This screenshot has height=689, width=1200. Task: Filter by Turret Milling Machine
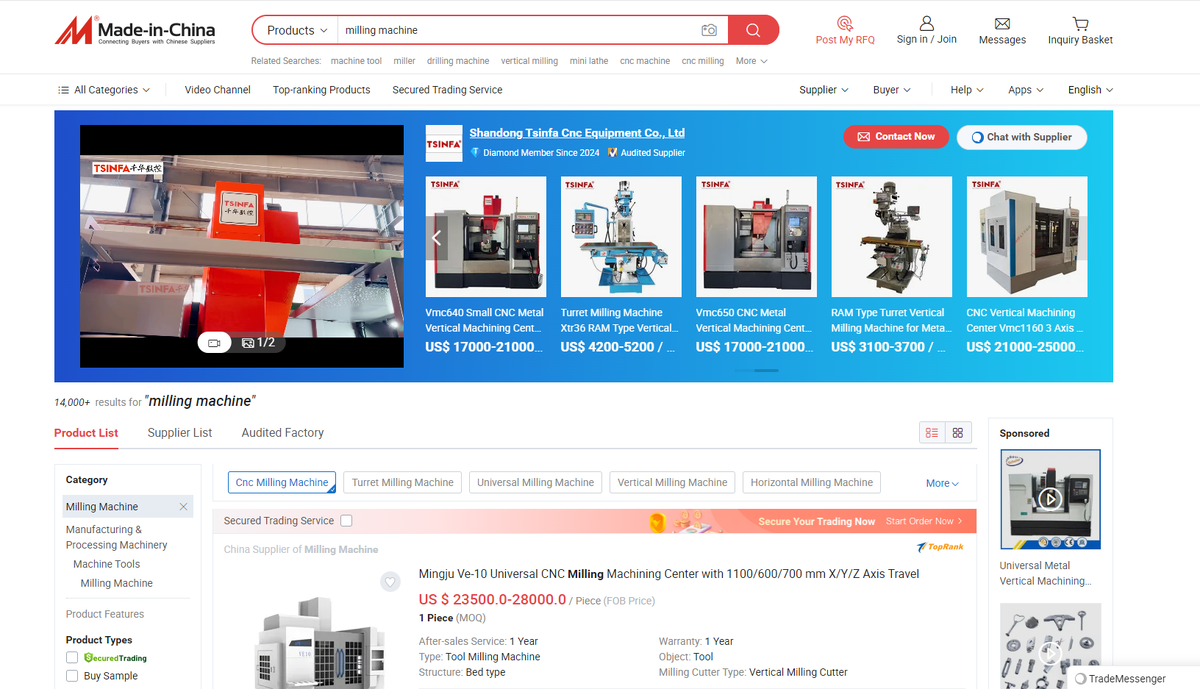coord(403,482)
